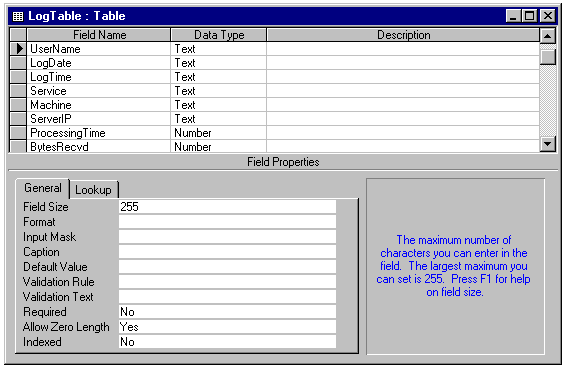
Task: Click the vertical scrollbar thumb
Action: [548, 57]
